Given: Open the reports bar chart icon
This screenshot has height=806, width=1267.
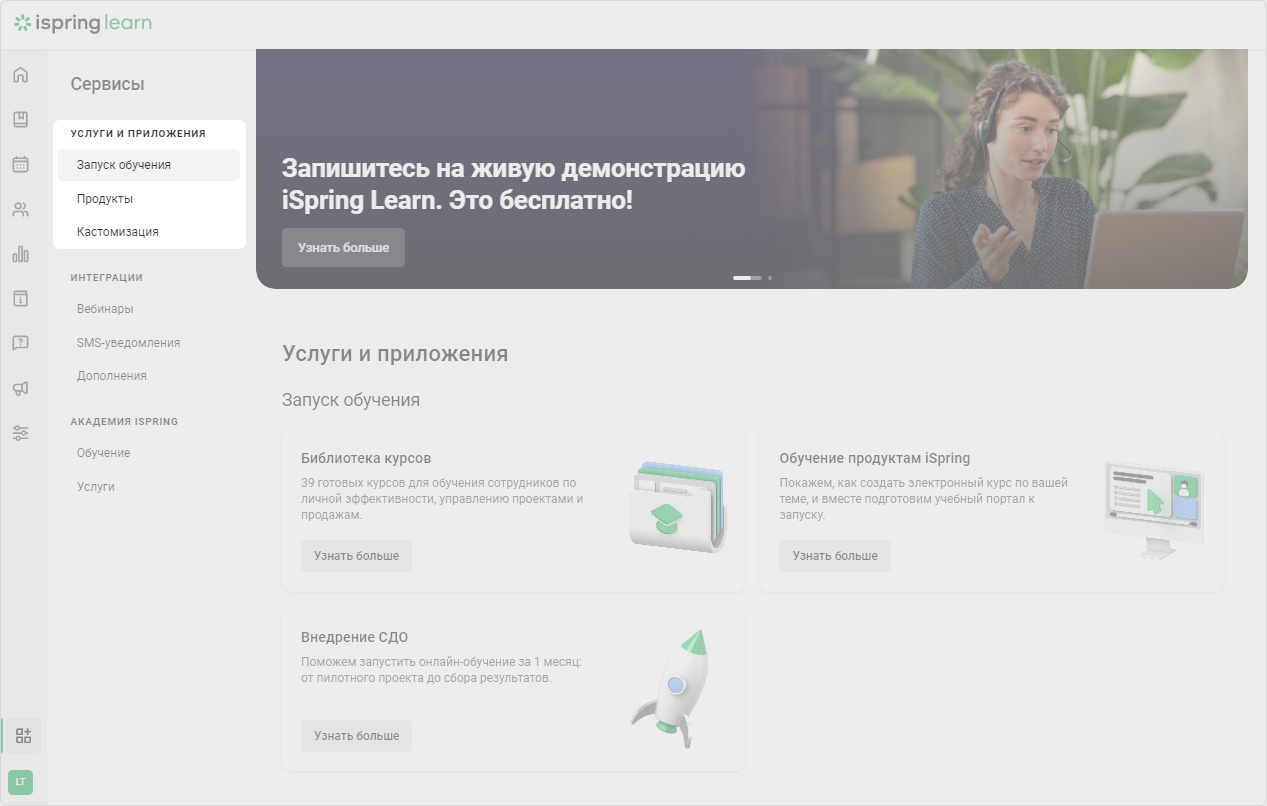Looking at the screenshot, I should click(21, 254).
